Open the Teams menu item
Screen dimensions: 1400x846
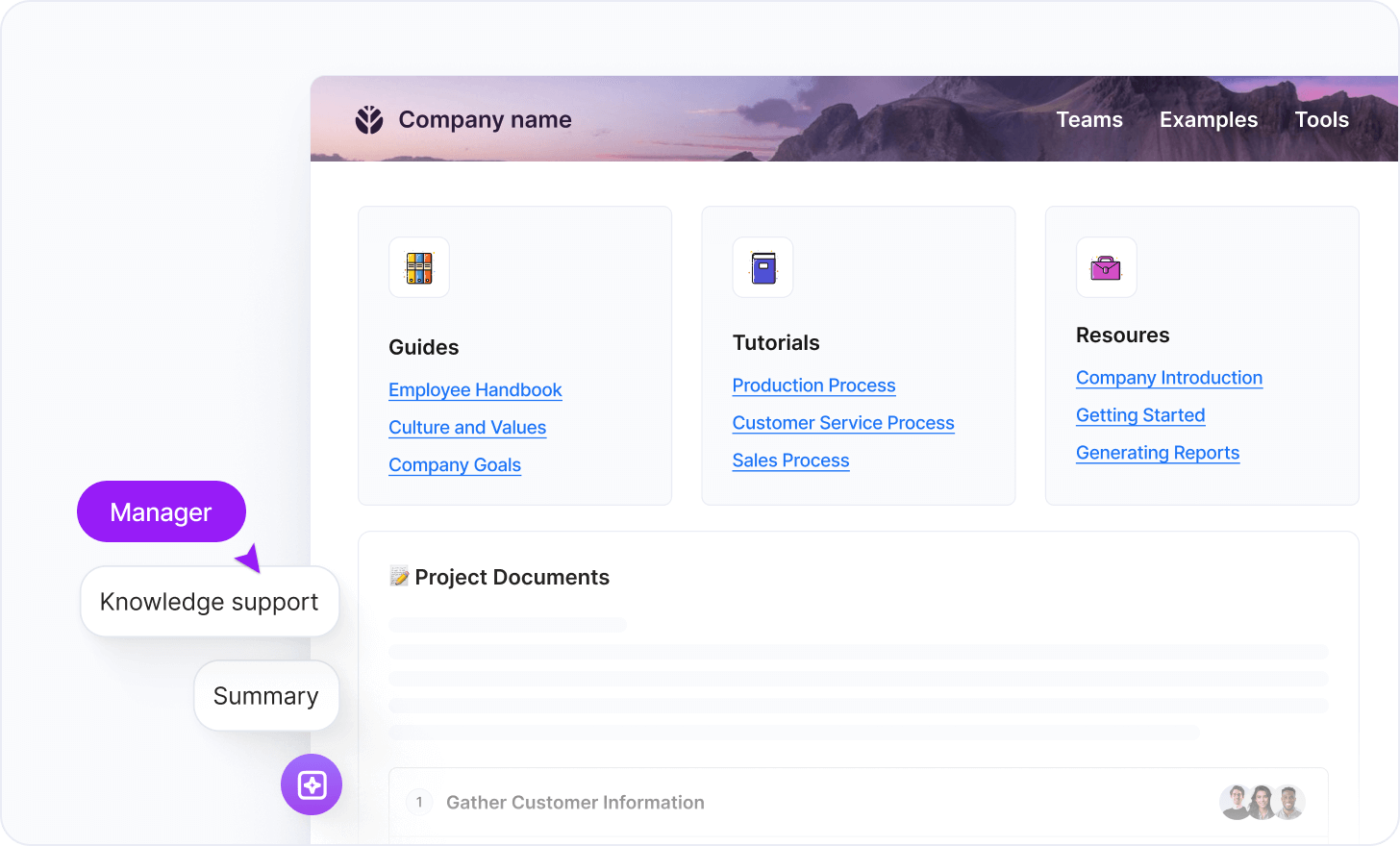tap(1089, 119)
